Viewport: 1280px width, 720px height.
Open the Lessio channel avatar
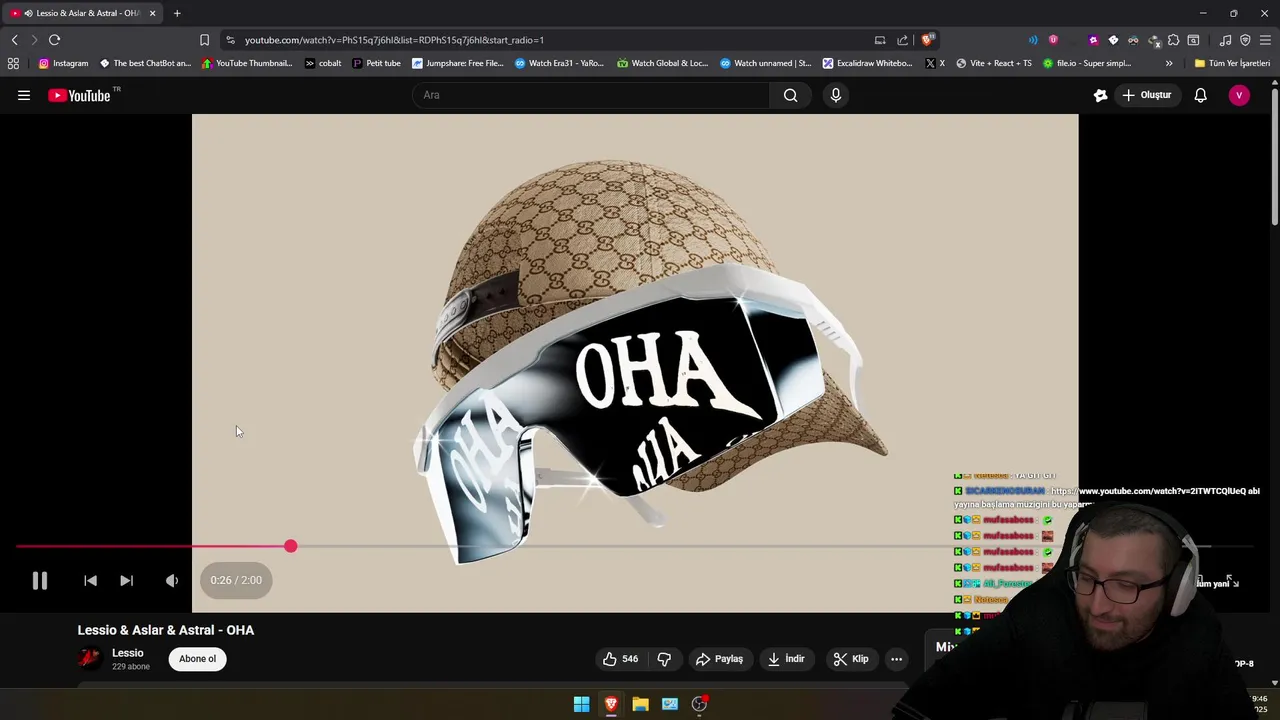click(x=90, y=658)
